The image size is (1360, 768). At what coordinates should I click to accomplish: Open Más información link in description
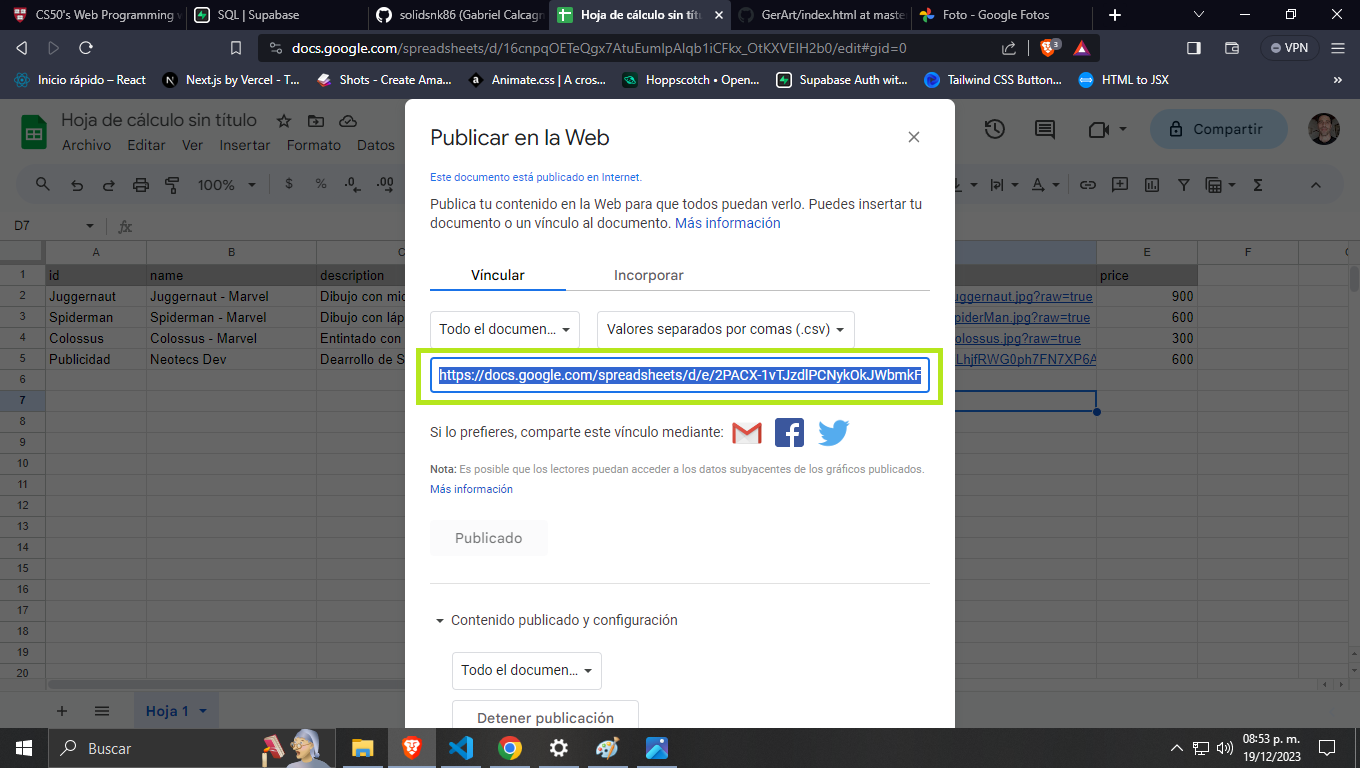click(728, 223)
